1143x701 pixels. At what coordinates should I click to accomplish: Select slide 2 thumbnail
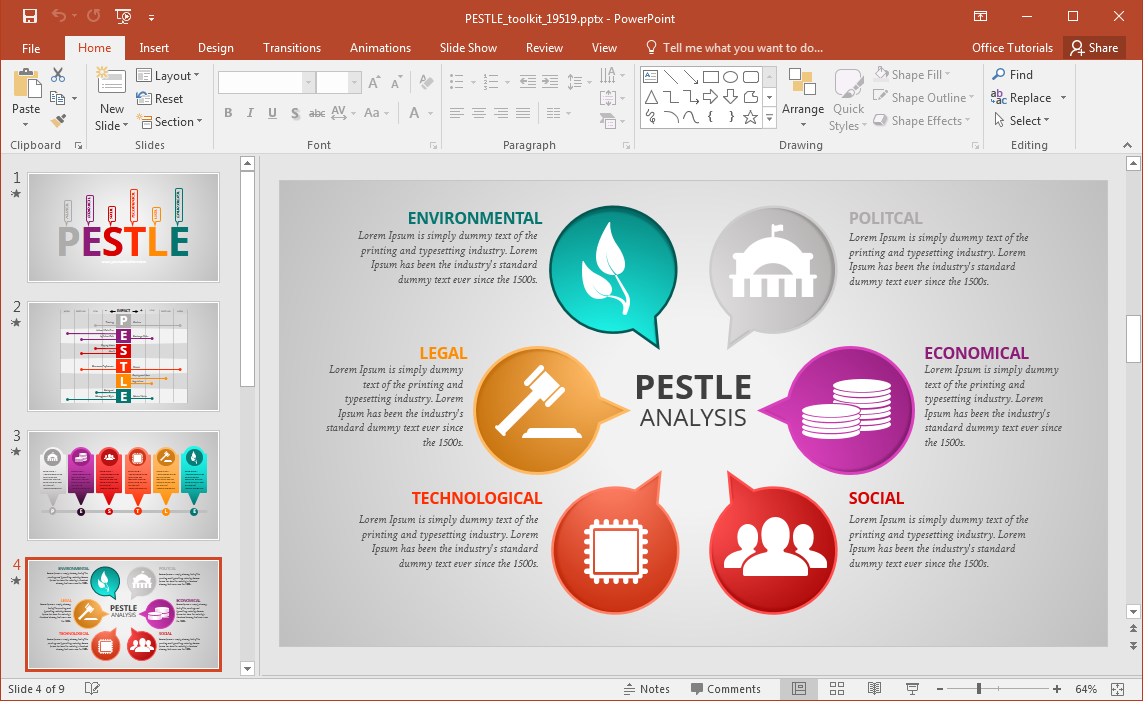click(123, 356)
